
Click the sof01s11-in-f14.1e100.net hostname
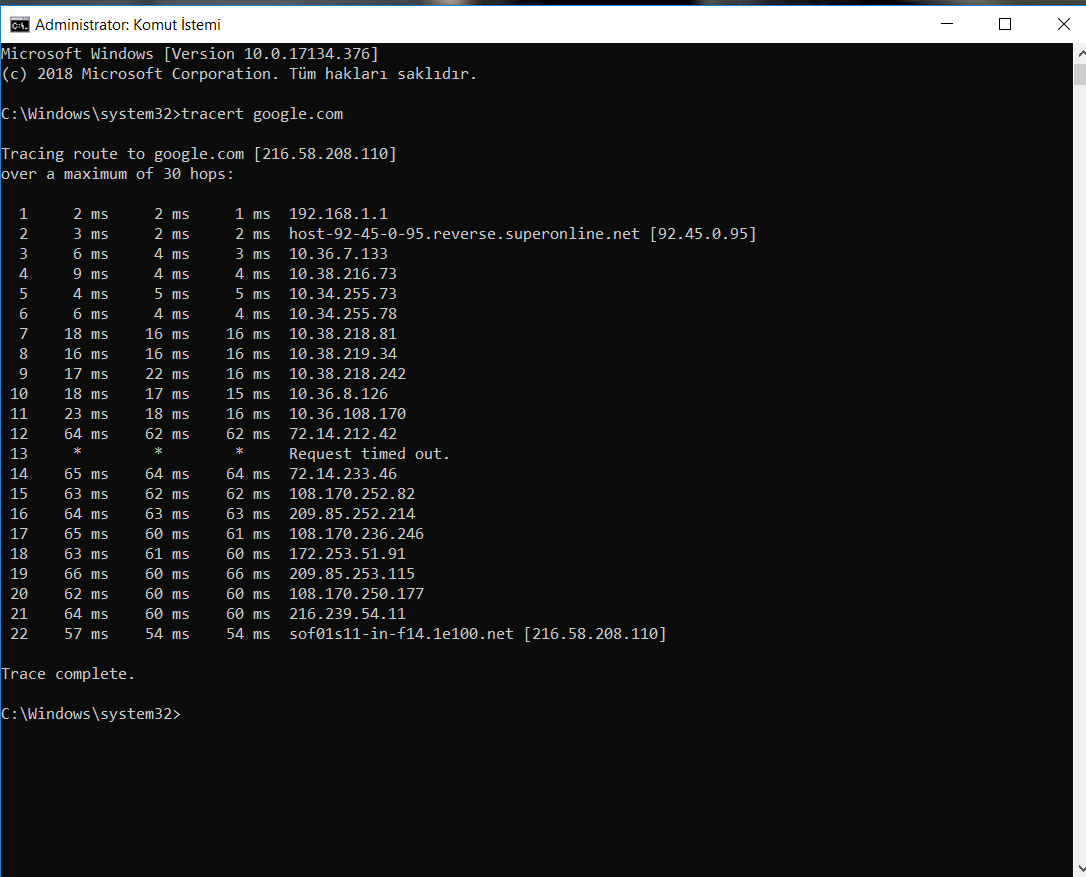[x=402, y=634]
